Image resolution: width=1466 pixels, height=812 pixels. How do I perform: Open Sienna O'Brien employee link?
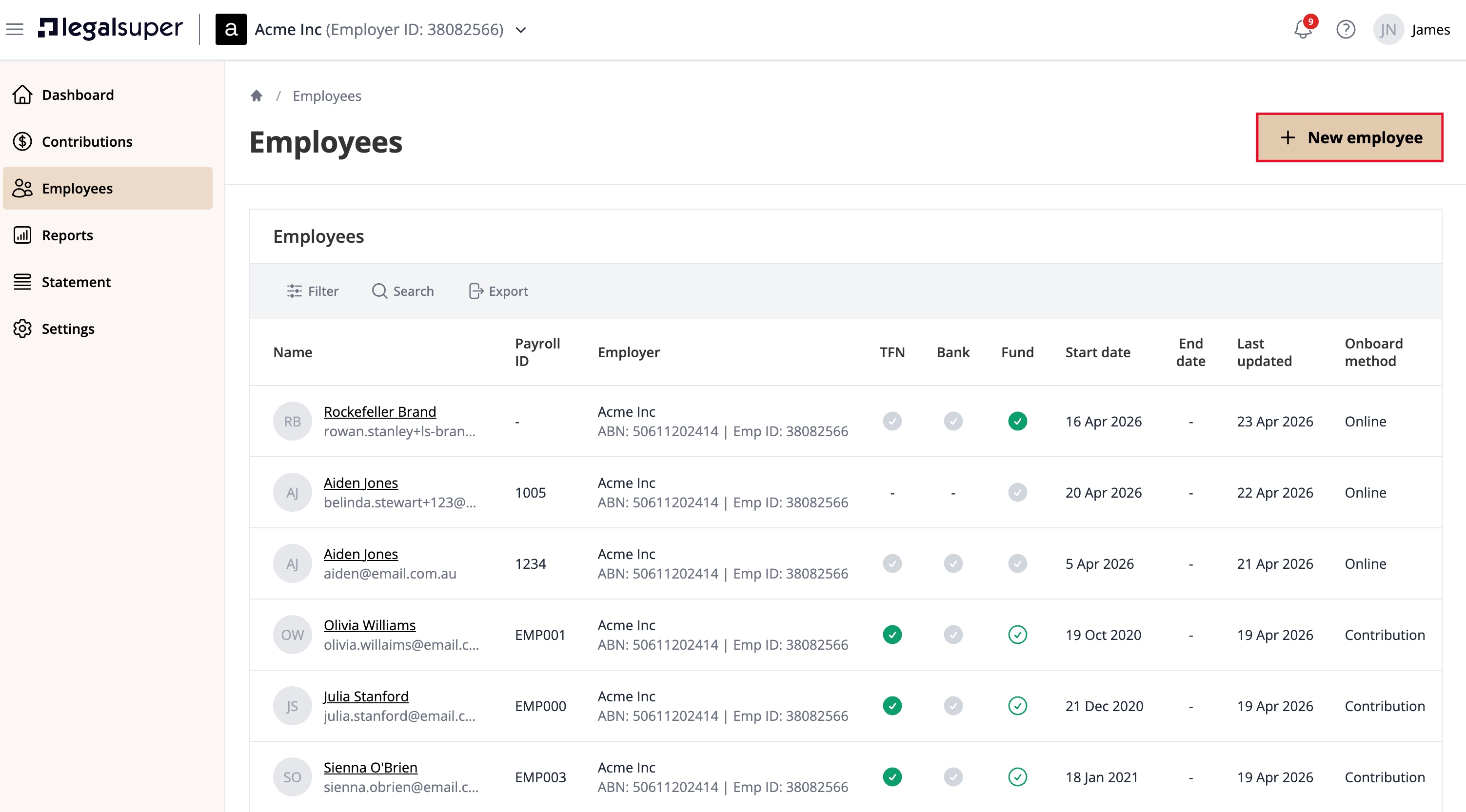click(371, 767)
